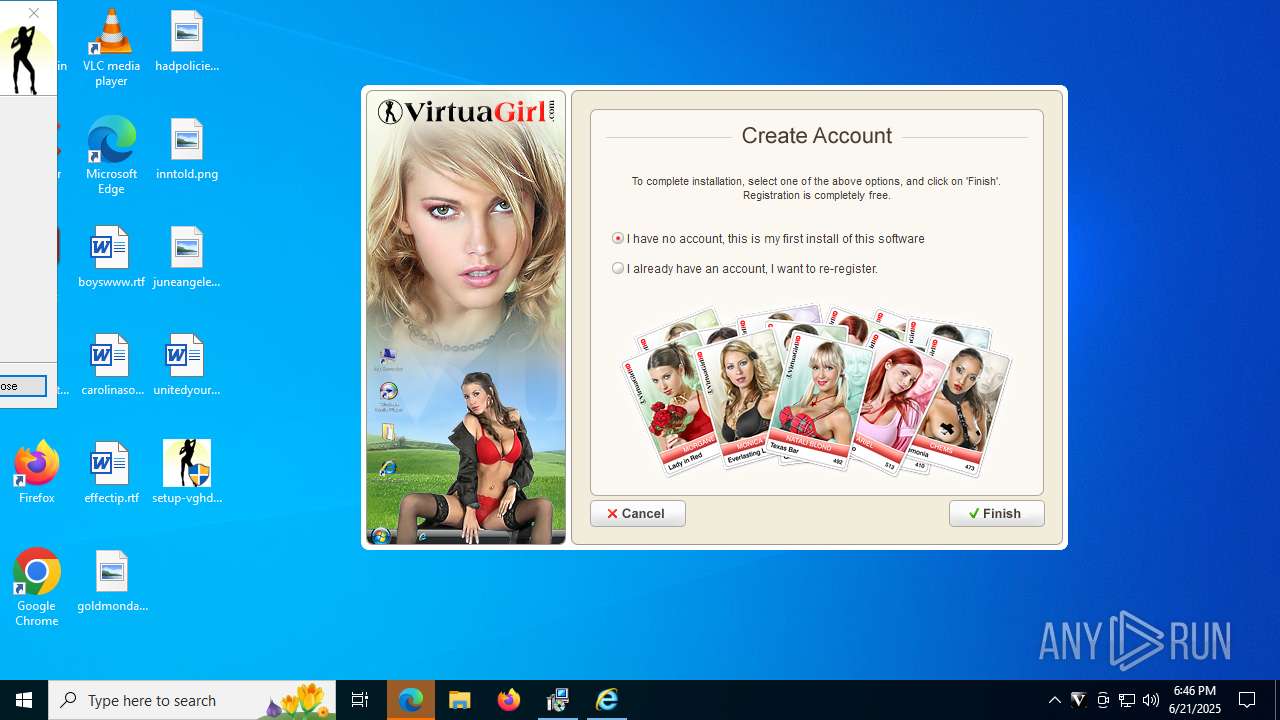Screen dimensions: 1280x720
Task: Select 'I have no account' radio option
Action: tap(618, 238)
